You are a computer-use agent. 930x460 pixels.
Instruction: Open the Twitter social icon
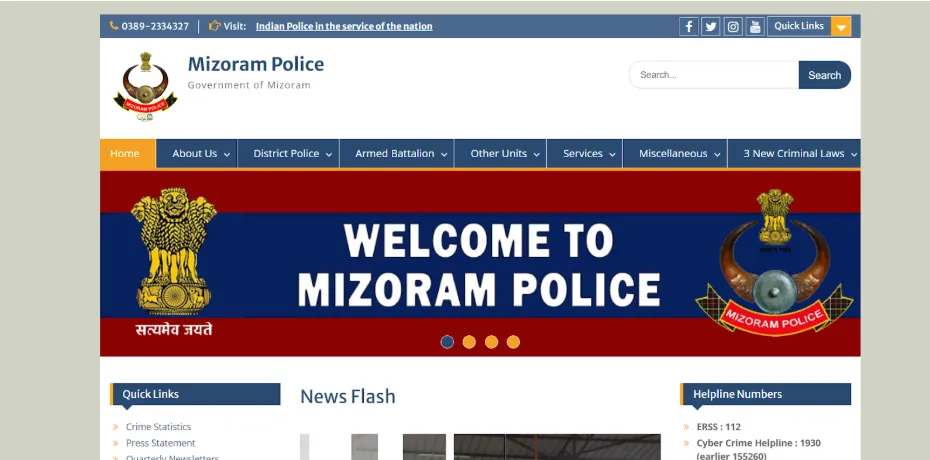coord(710,27)
